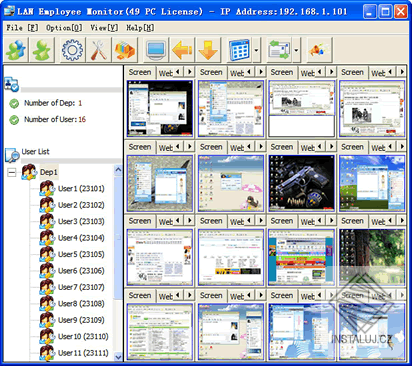Click the megaphone broadcast toolbar icon

pyautogui.click(x=319, y=50)
